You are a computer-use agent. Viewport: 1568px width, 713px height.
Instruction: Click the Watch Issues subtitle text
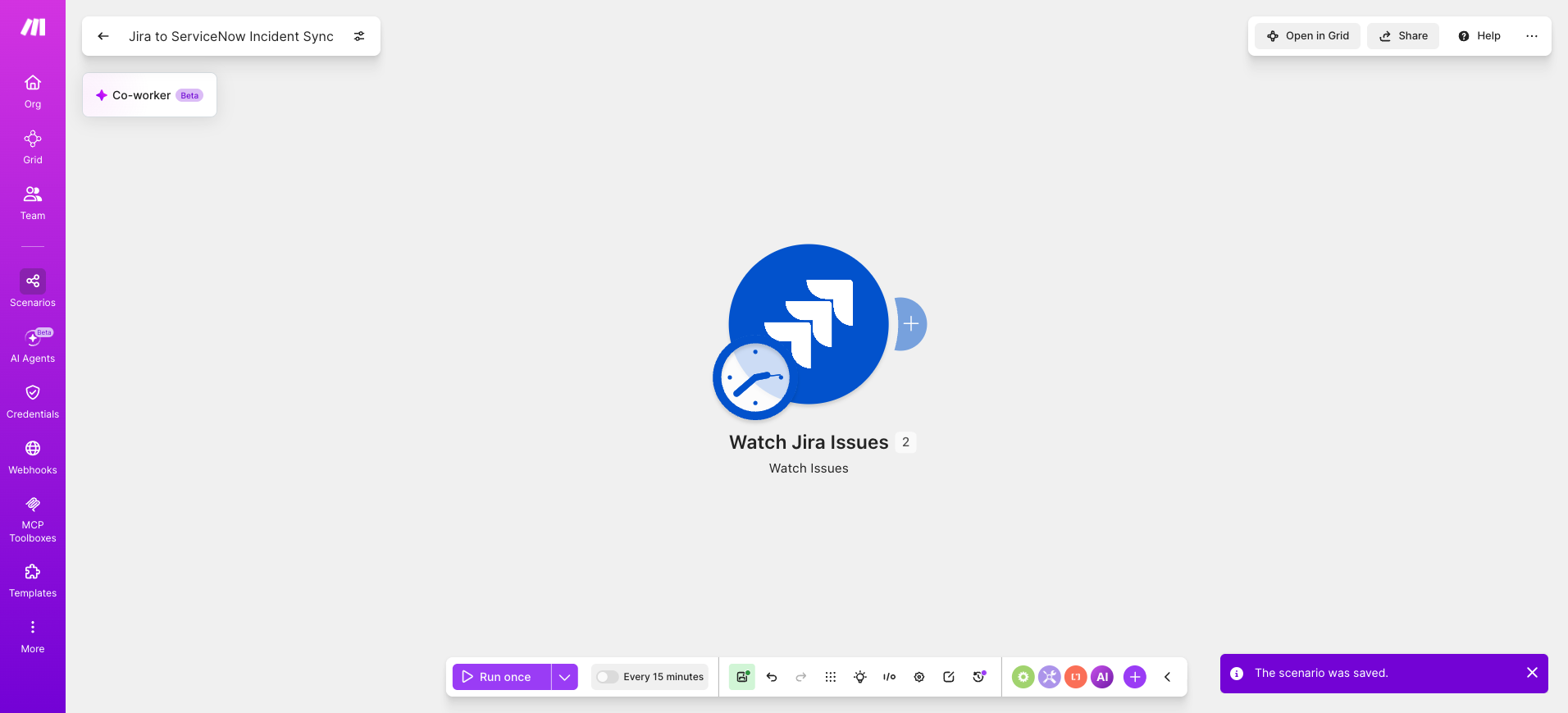tap(809, 468)
